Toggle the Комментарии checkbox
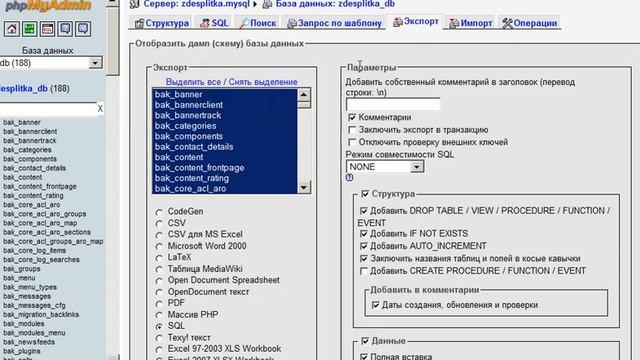Screen dimensions: 640x360 point(352,118)
